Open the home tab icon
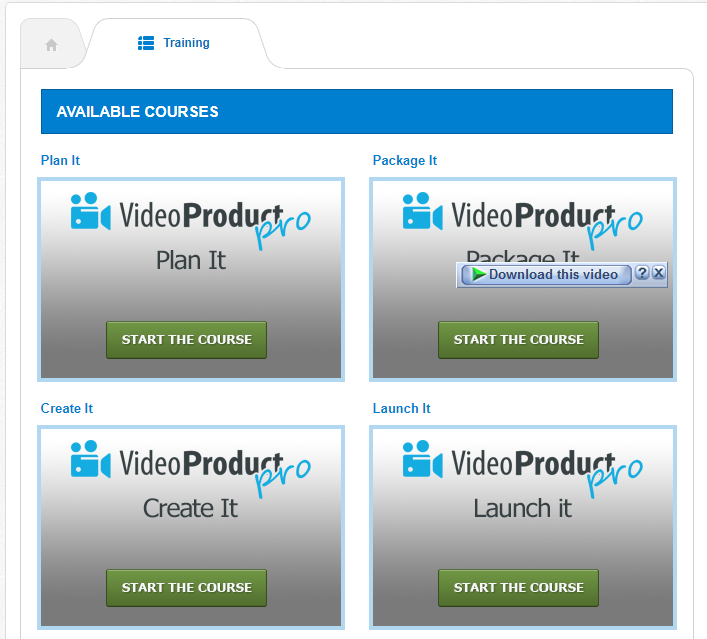 (x=51, y=45)
